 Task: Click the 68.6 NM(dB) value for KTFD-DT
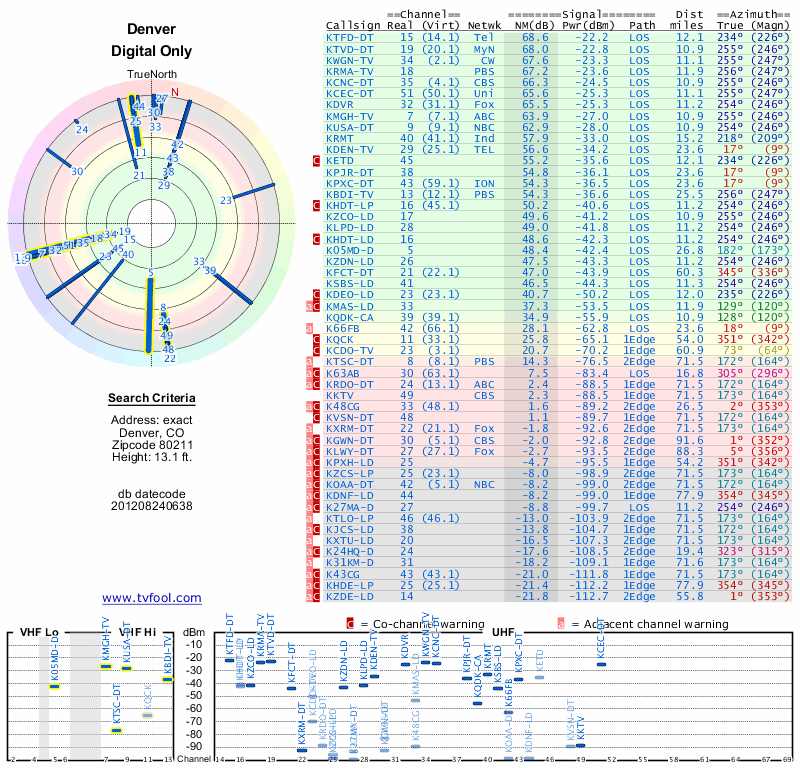(x=535, y=38)
